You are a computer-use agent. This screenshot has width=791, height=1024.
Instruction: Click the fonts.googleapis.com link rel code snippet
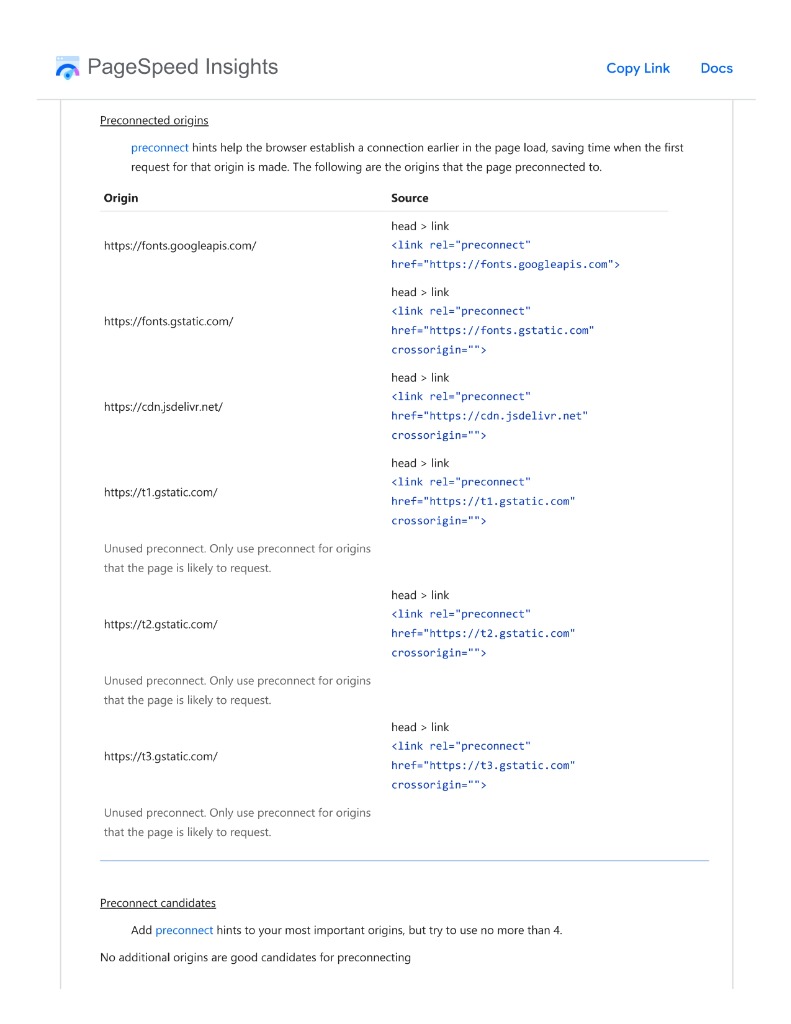pos(505,255)
